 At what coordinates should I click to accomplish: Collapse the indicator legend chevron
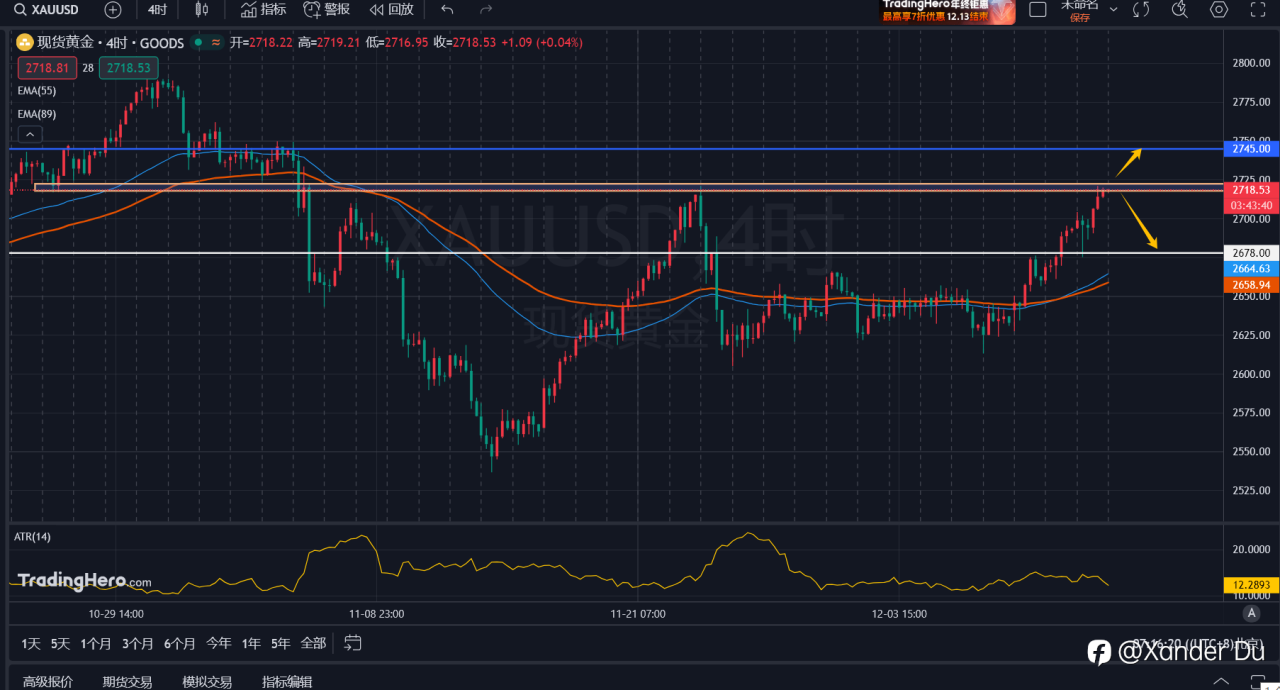[x=29, y=135]
